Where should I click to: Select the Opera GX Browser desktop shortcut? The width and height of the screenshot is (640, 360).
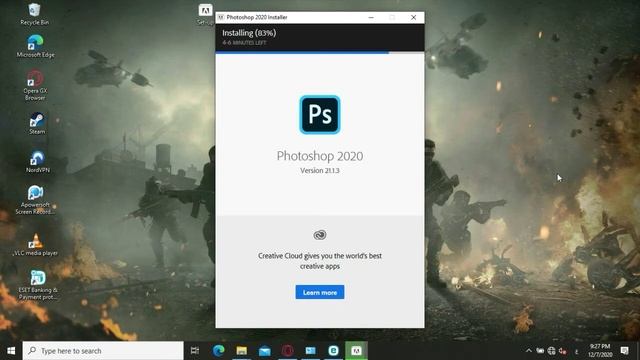pyautogui.click(x=35, y=85)
